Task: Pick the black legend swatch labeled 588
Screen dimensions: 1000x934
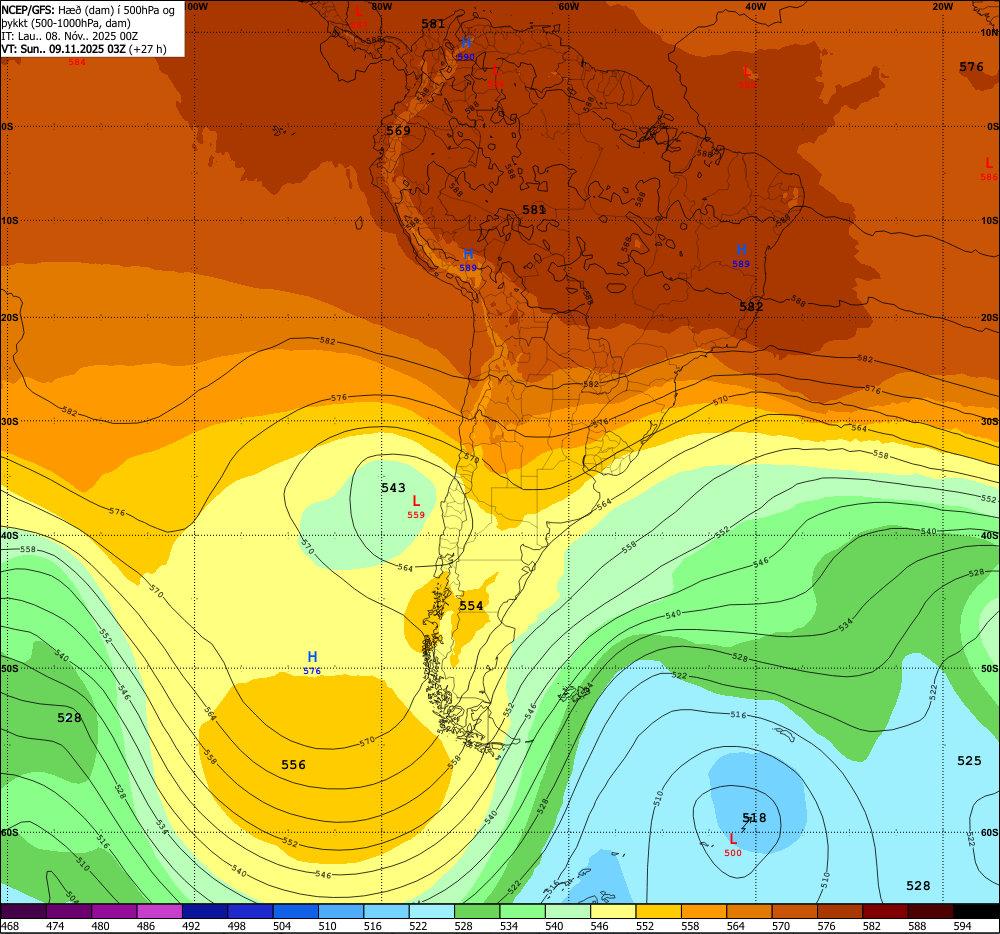Action: pyautogui.click(x=930, y=911)
